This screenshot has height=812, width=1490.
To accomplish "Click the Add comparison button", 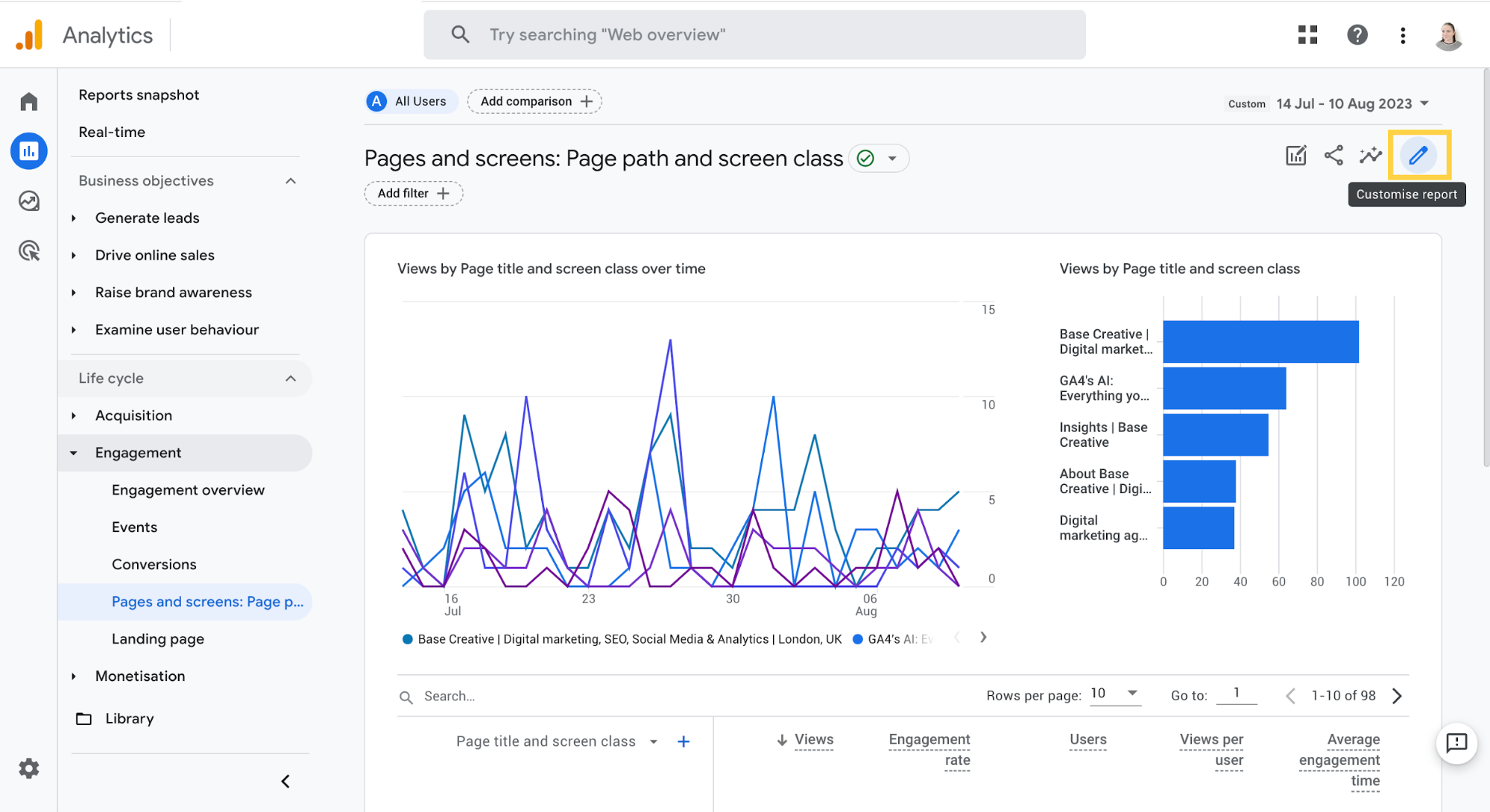I will pos(534,101).
